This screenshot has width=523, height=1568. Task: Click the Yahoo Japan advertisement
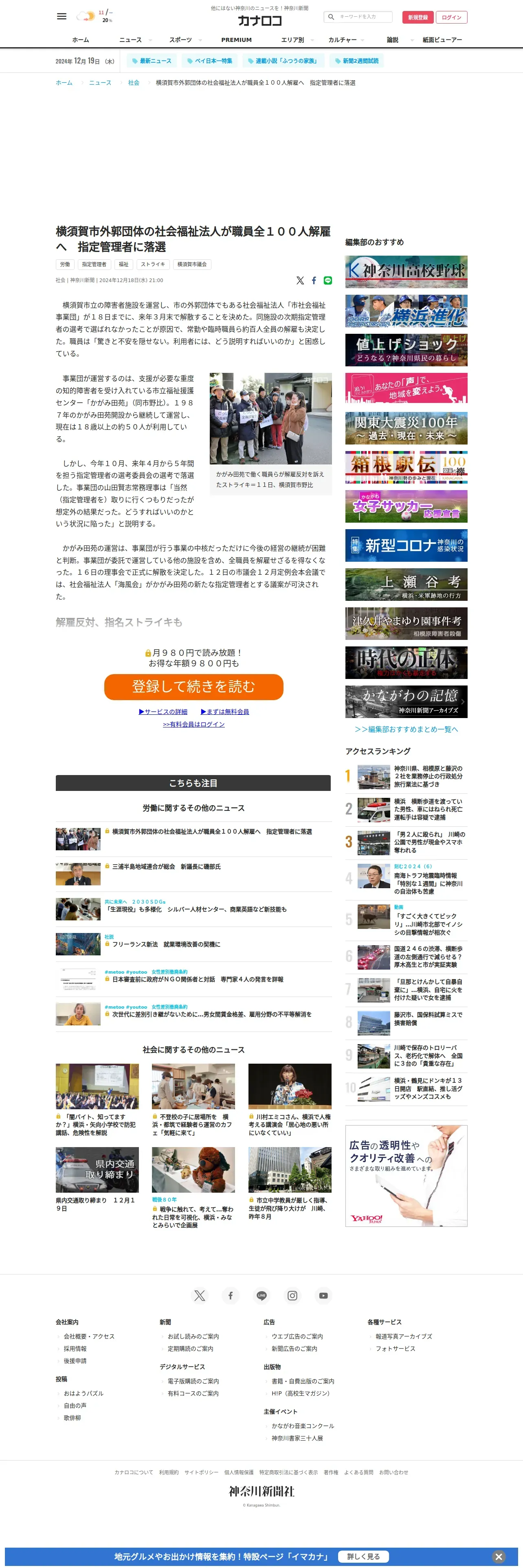406,1176
